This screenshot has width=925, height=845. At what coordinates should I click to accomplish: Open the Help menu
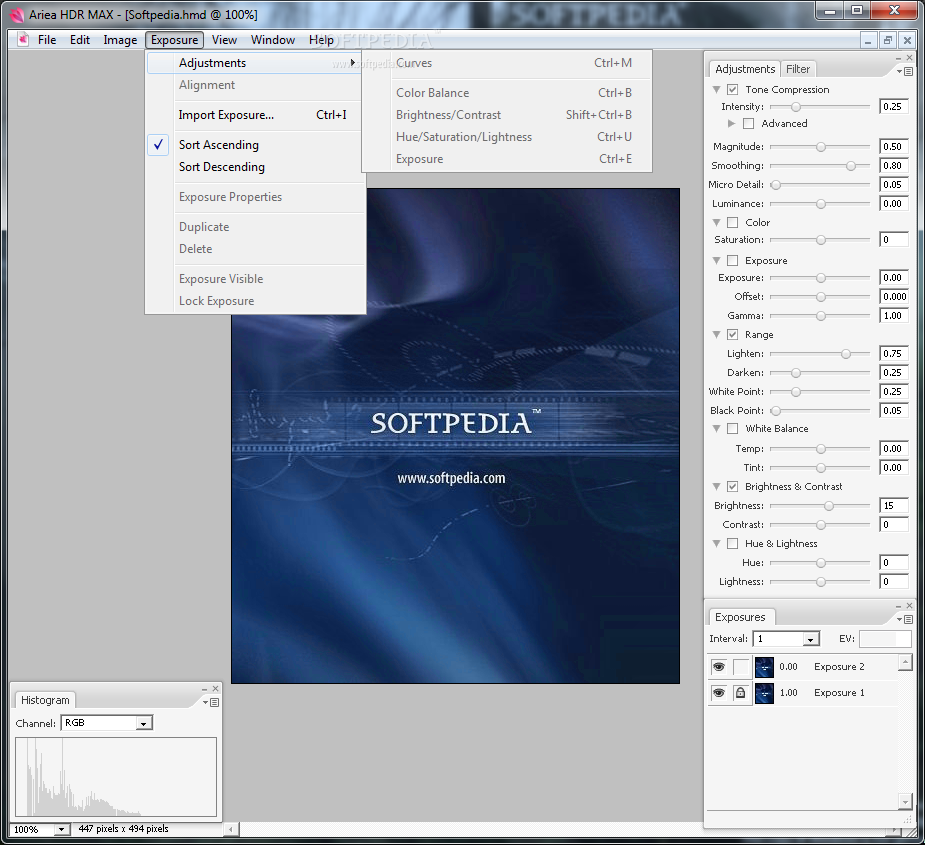coord(321,40)
